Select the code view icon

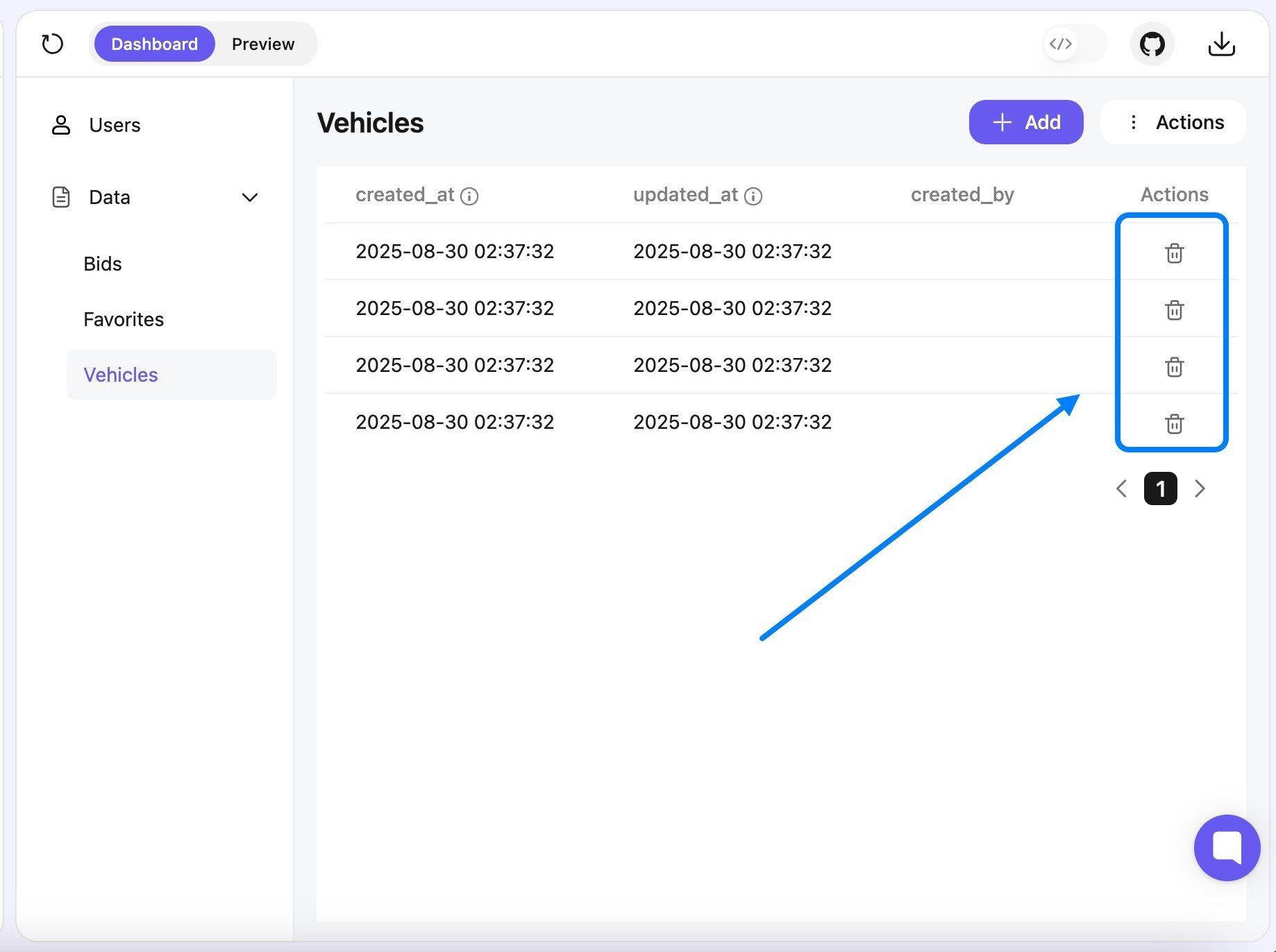point(1060,44)
